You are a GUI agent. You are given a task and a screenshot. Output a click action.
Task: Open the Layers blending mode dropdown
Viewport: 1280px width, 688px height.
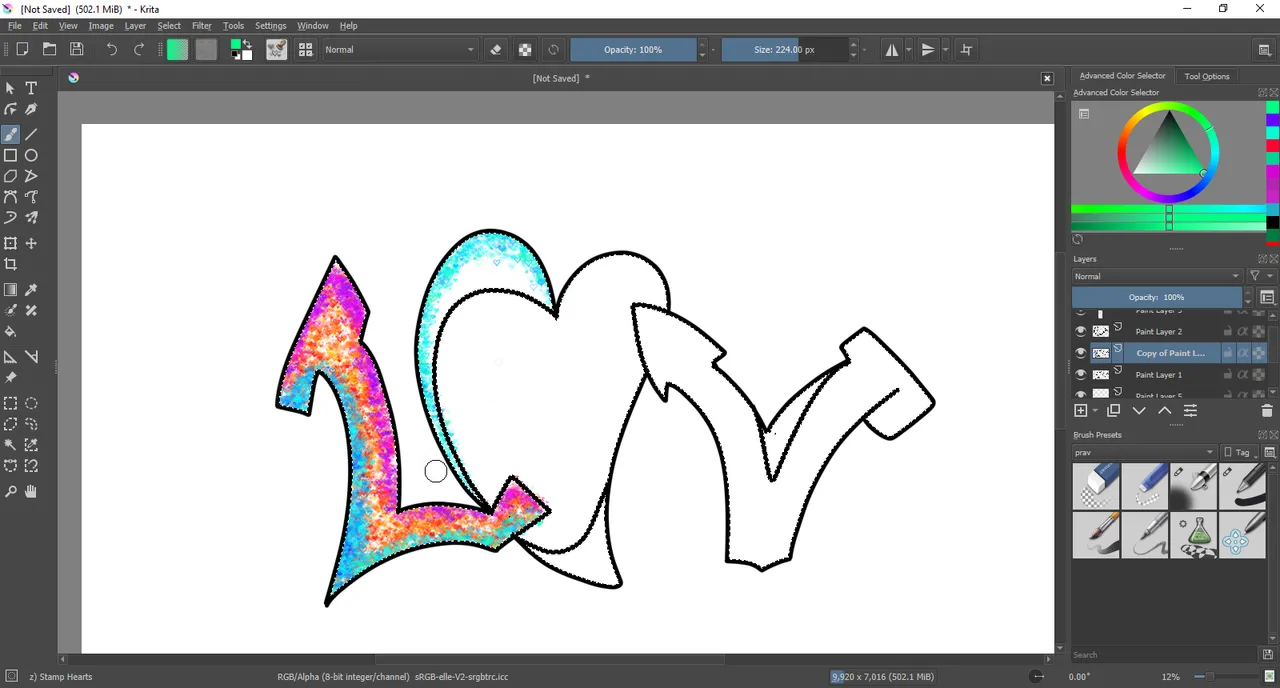click(1157, 276)
